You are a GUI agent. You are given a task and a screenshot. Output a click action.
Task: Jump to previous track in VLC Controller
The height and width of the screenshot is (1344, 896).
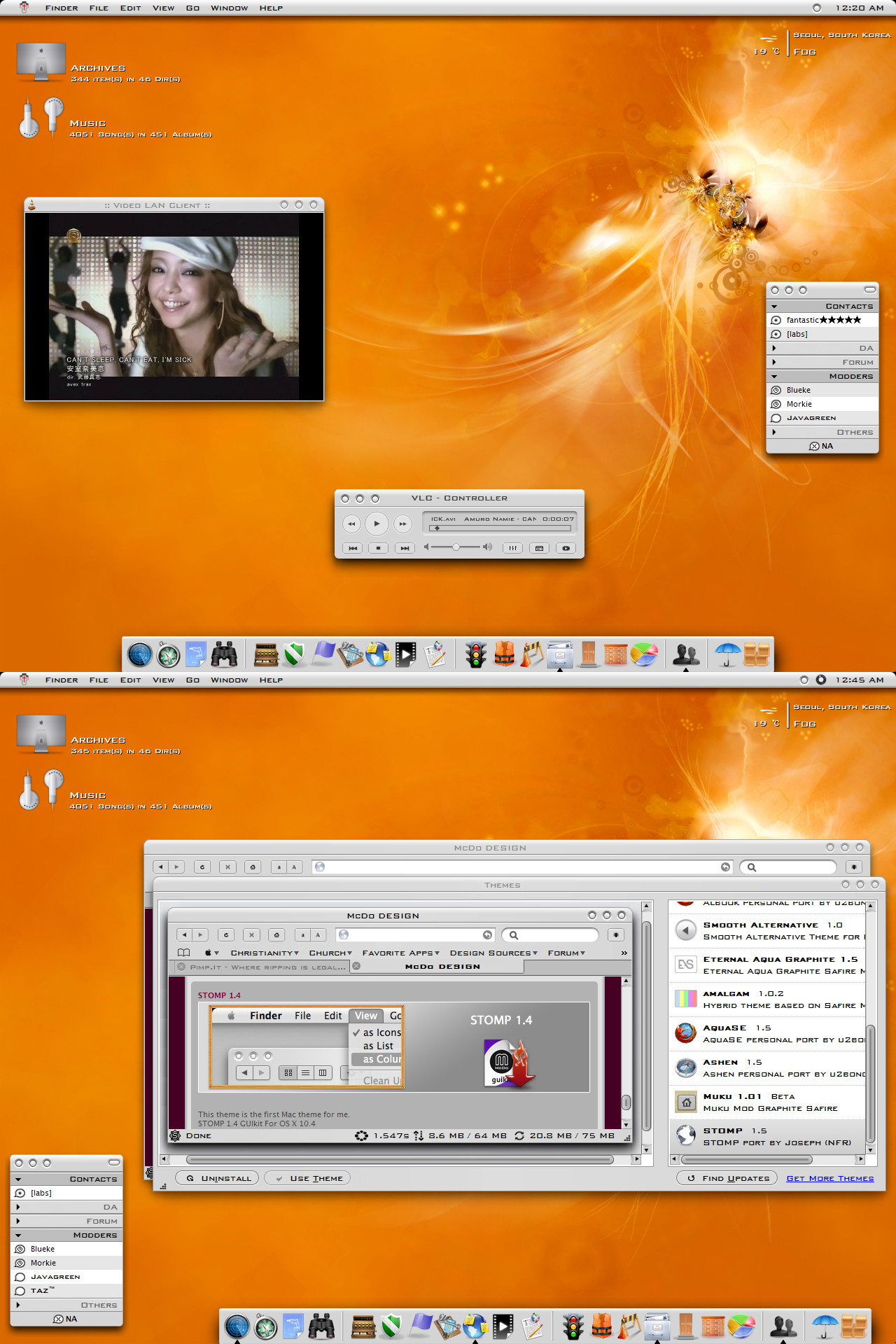[x=353, y=548]
